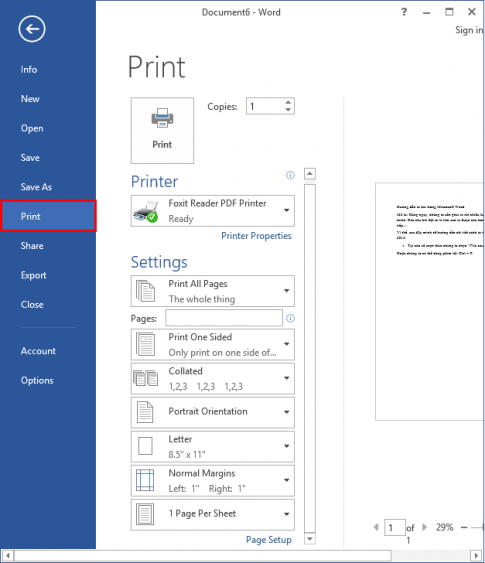Increase copies with the up spinner arrow

click(288, 102)
